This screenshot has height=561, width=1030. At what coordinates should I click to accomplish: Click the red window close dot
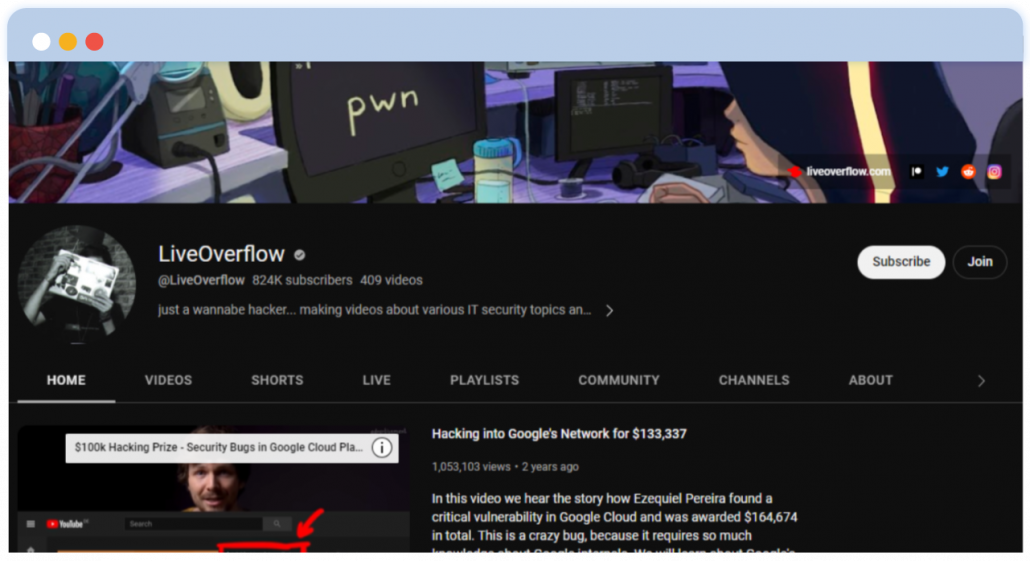[x=94, y=42]
